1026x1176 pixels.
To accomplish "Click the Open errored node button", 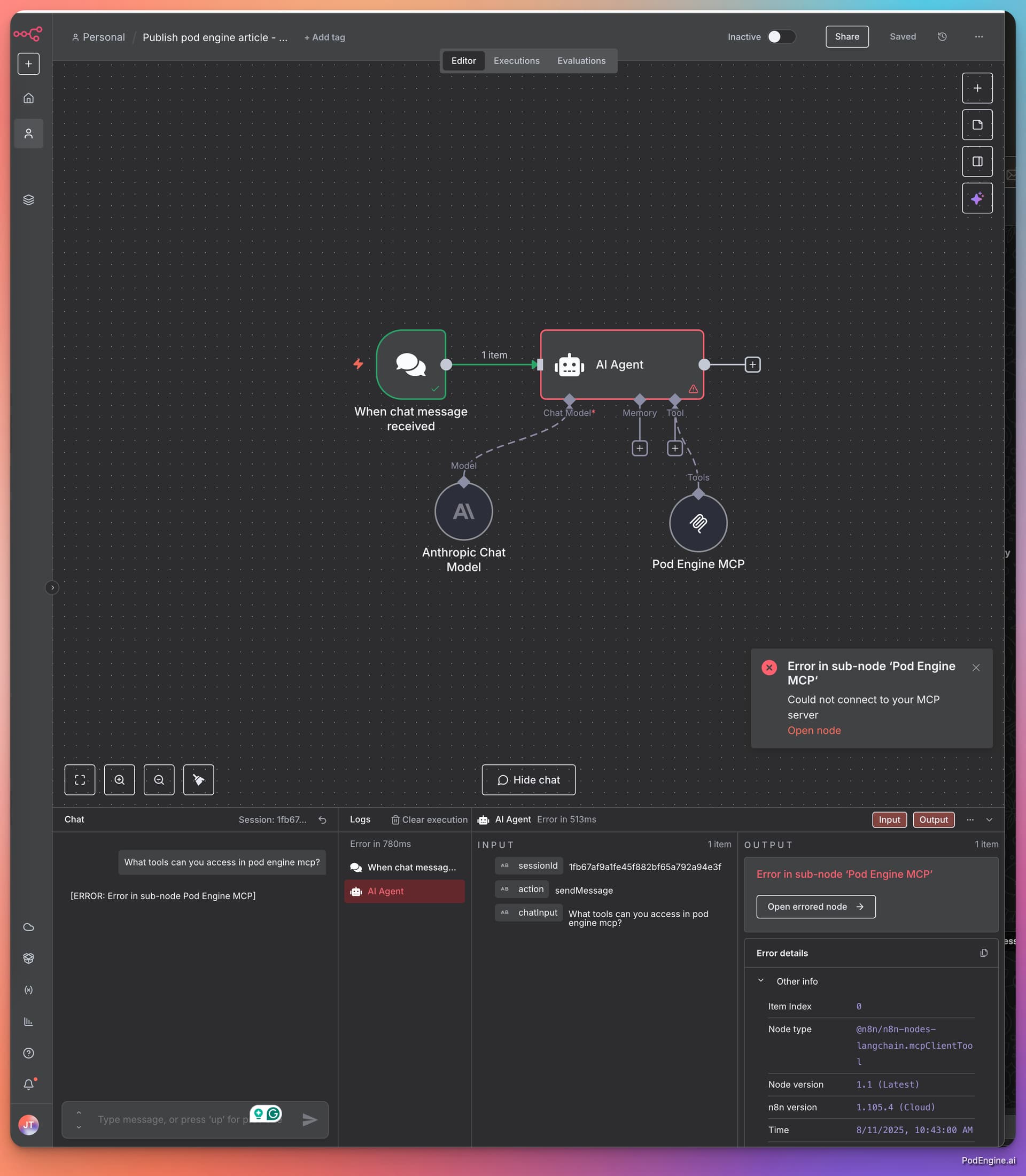I will (815, 906).
